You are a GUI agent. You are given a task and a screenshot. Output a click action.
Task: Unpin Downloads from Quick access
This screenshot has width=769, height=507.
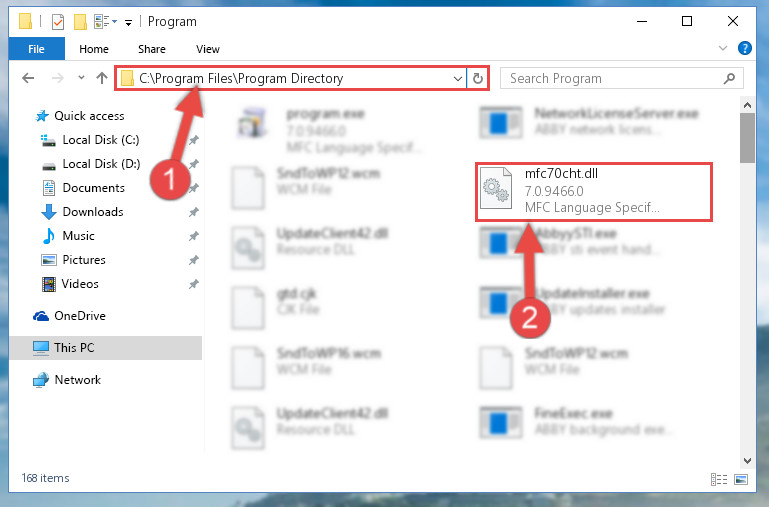pyautogui.click(x=194, y=212)
